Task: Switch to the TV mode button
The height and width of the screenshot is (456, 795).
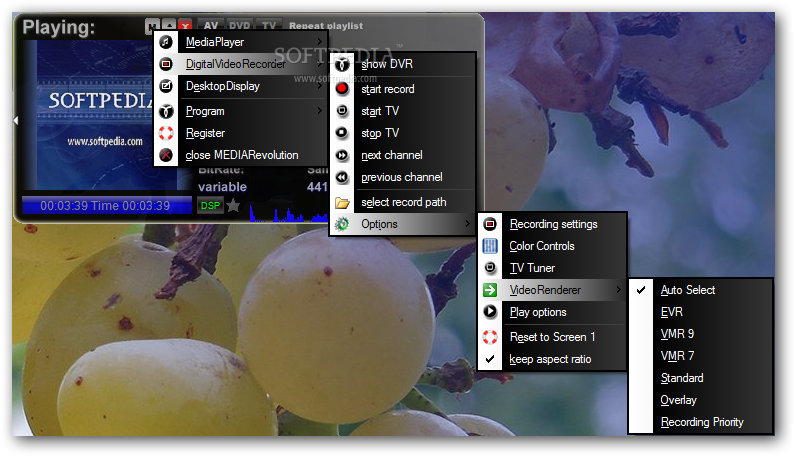Action: pyautogui.click(x=269, y=25)
